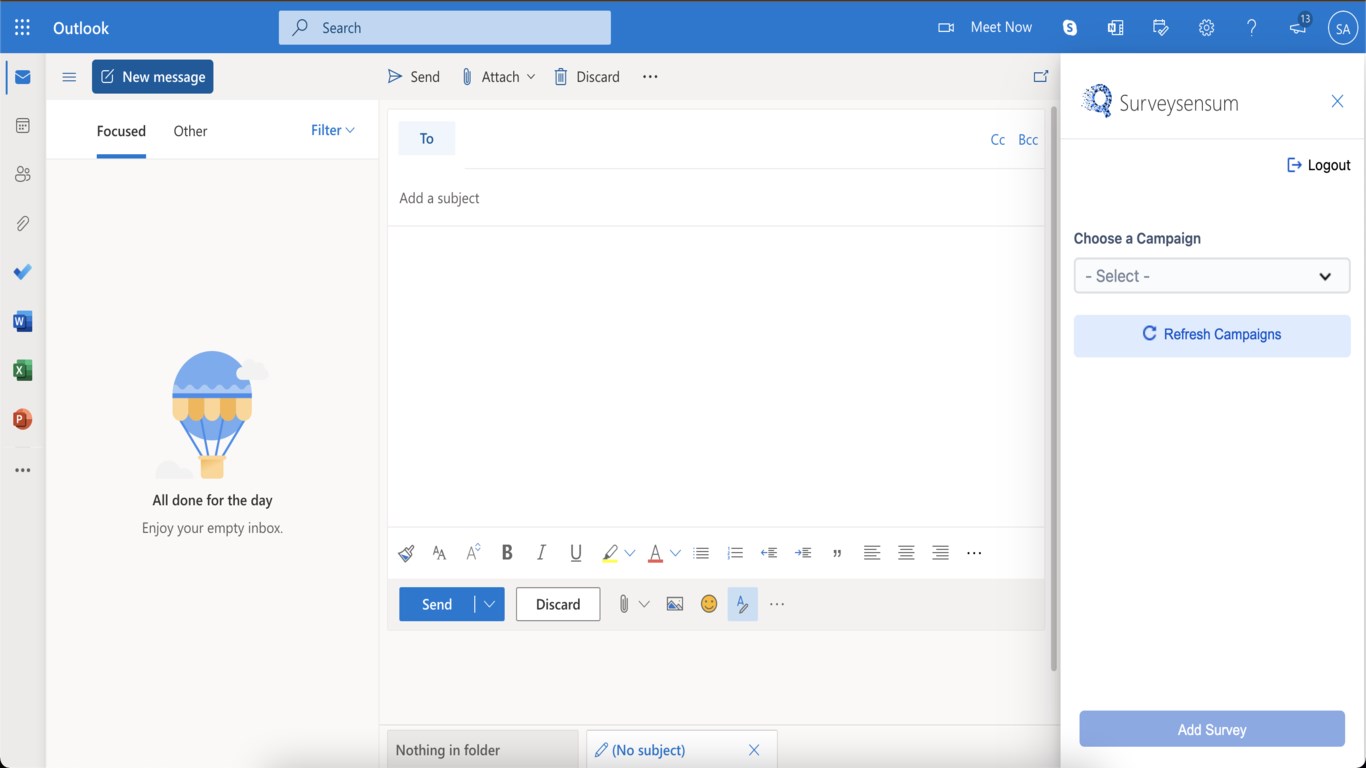Launch Excel from the left rail
The width and height of the screenshot is (1366, 768).
pos(22,370)
